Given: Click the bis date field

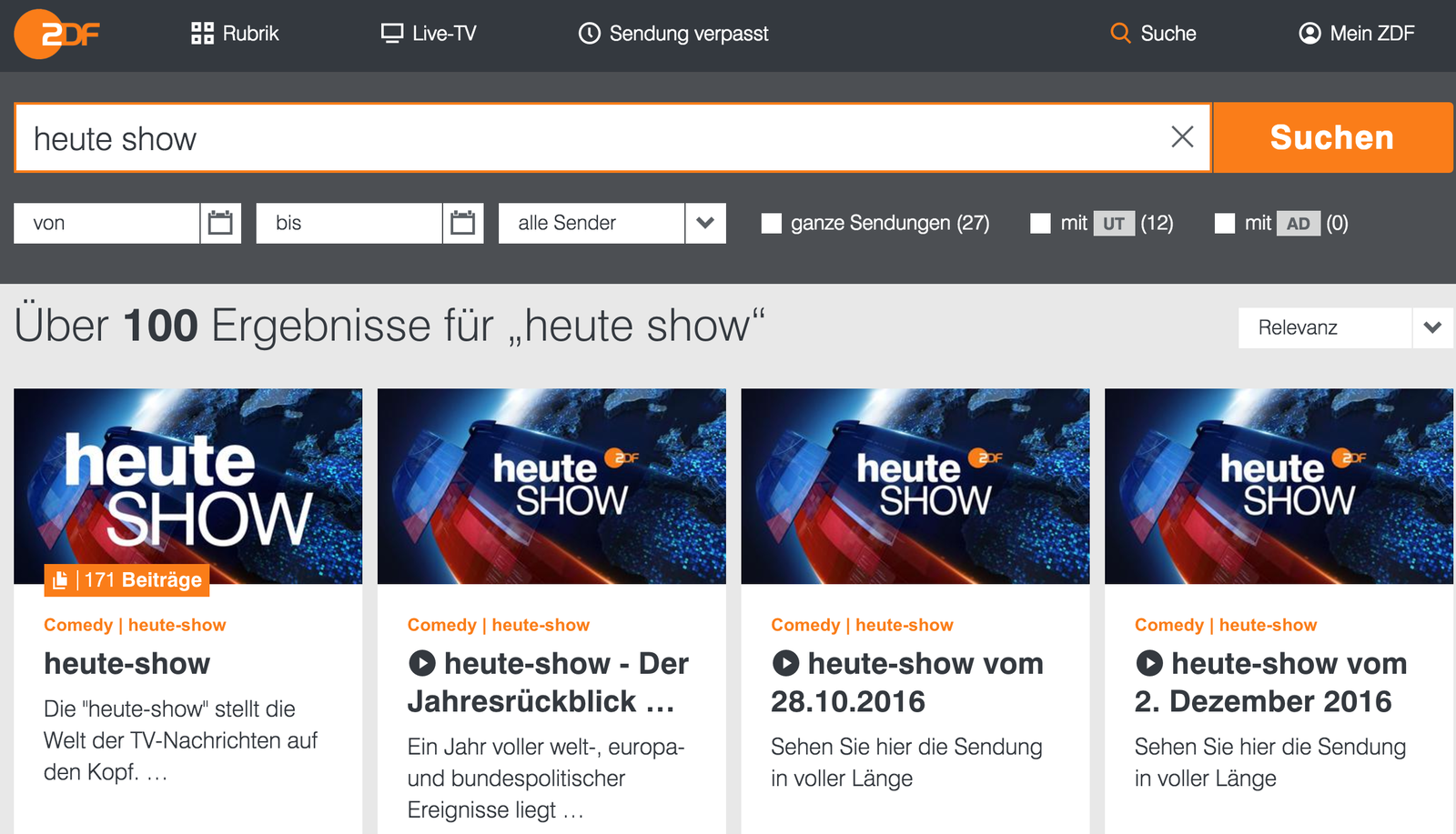Looking at the screenshot, I should [349, 223].
